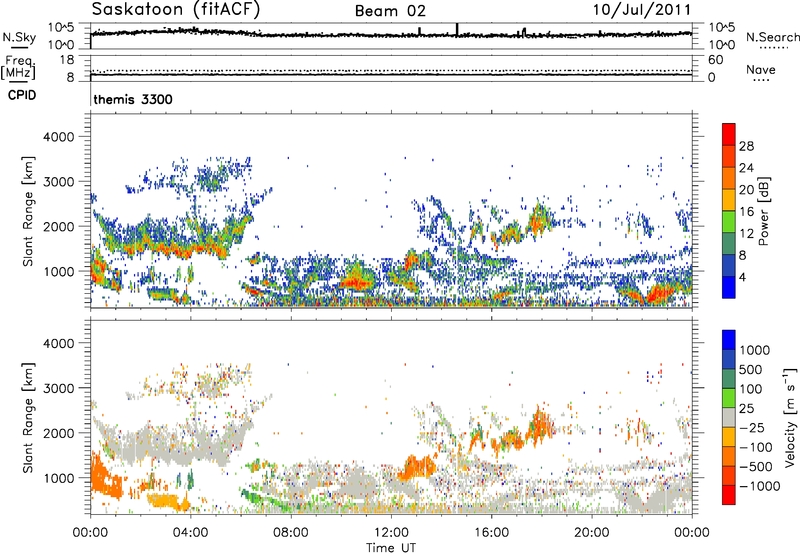Click the '−100' label on the Velocity bar
The image size is (800, 554).
(x=755, y=447)
